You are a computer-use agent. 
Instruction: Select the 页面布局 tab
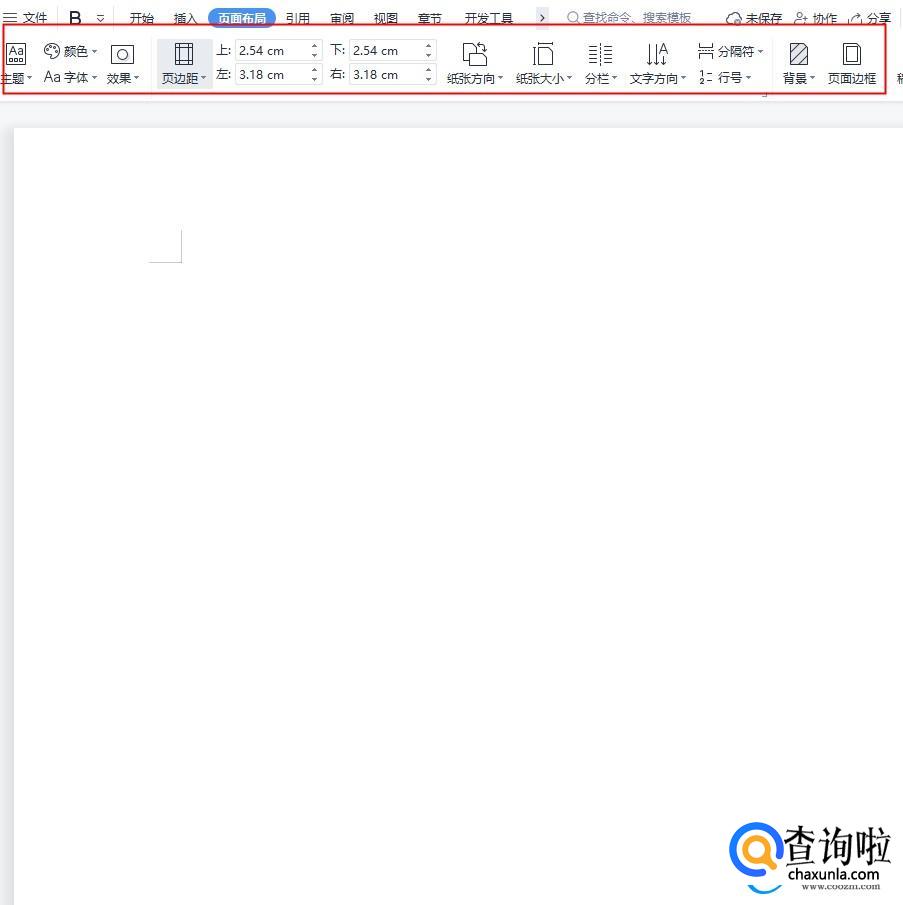[x=242, y=18]
